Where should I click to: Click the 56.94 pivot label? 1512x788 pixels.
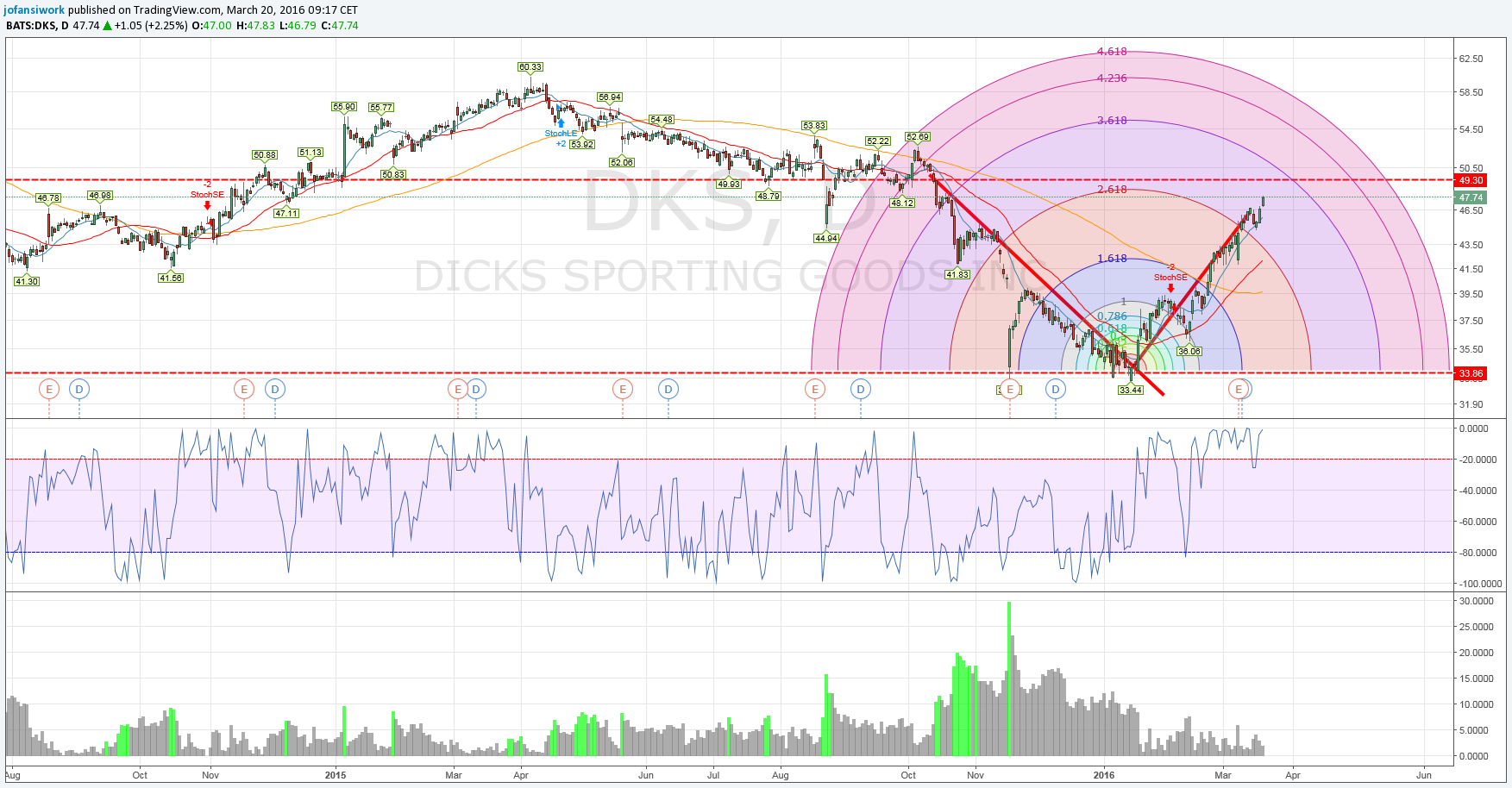[x=610, y=97]
